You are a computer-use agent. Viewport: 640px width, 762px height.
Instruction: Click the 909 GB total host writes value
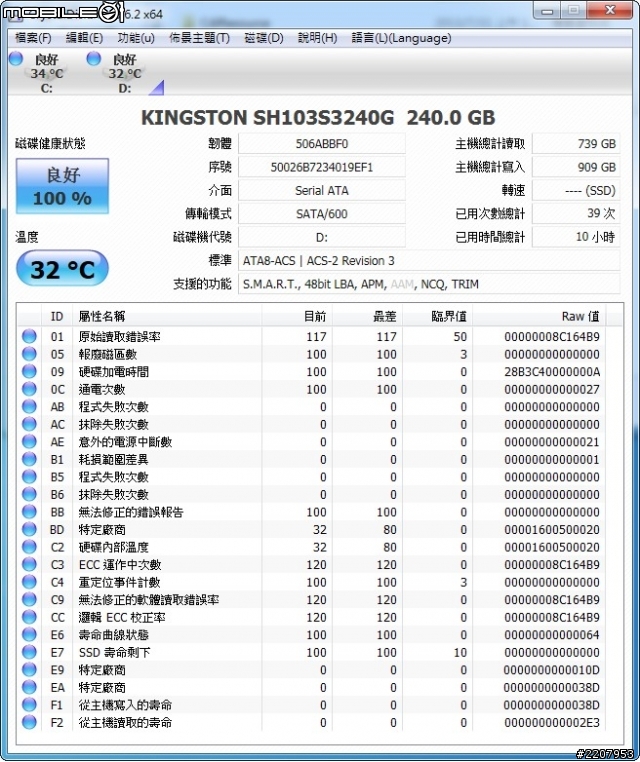coord(576,167)
